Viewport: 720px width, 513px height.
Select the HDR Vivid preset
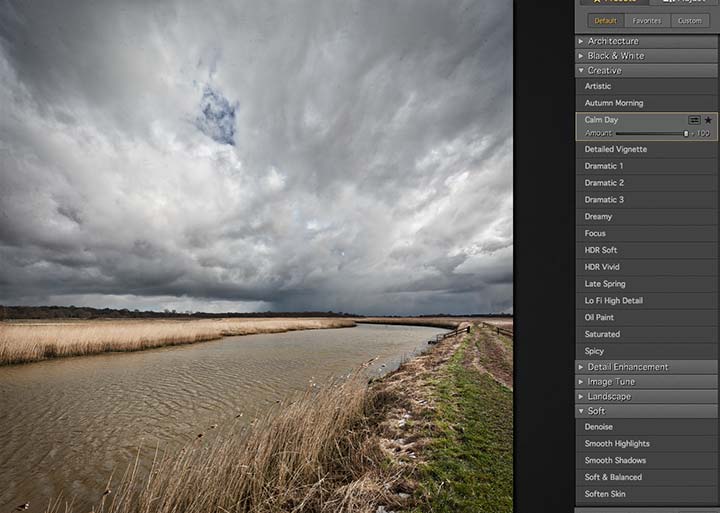tap(646, 267)
